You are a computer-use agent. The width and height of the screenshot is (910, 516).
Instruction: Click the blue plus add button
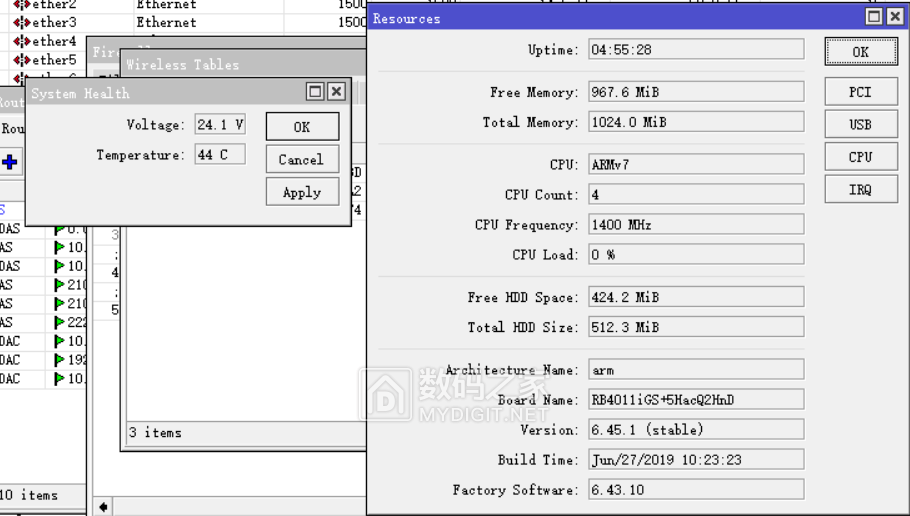pyautogui.click(x=10, y=161)
